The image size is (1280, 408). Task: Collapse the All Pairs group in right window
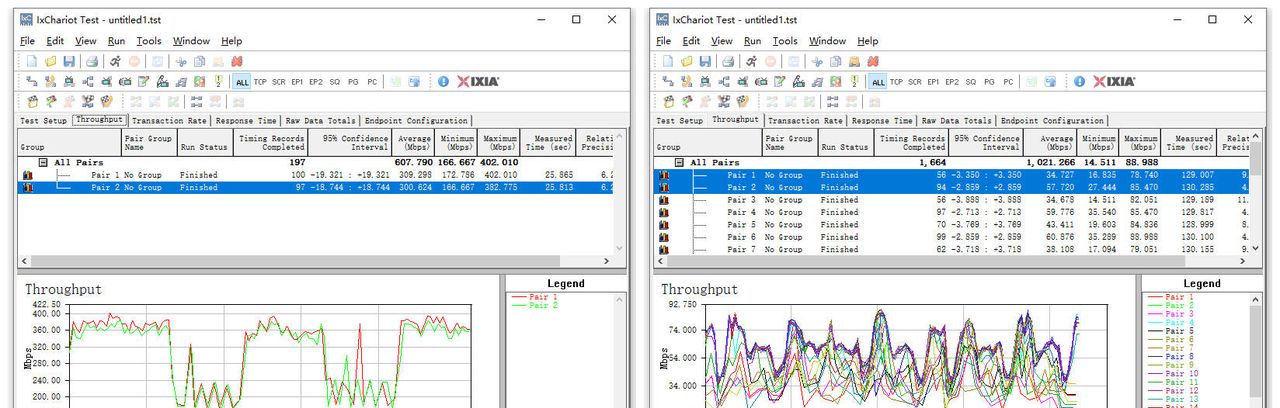[679, 162]
